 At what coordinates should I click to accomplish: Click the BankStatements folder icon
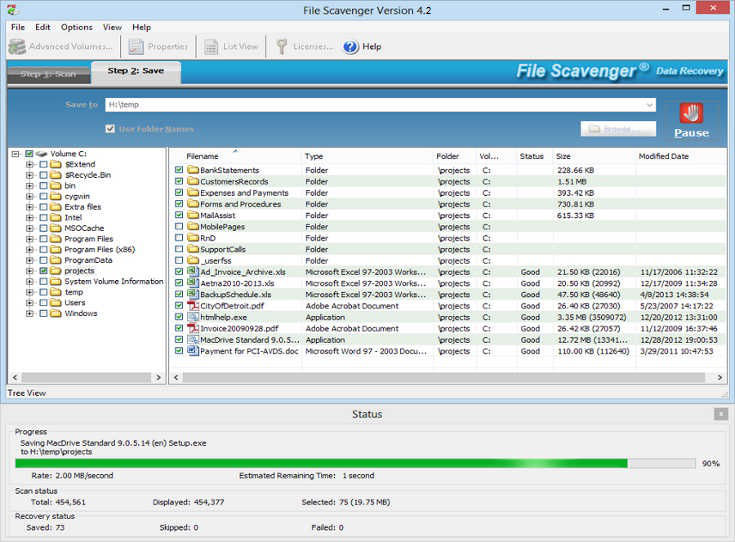193,170
